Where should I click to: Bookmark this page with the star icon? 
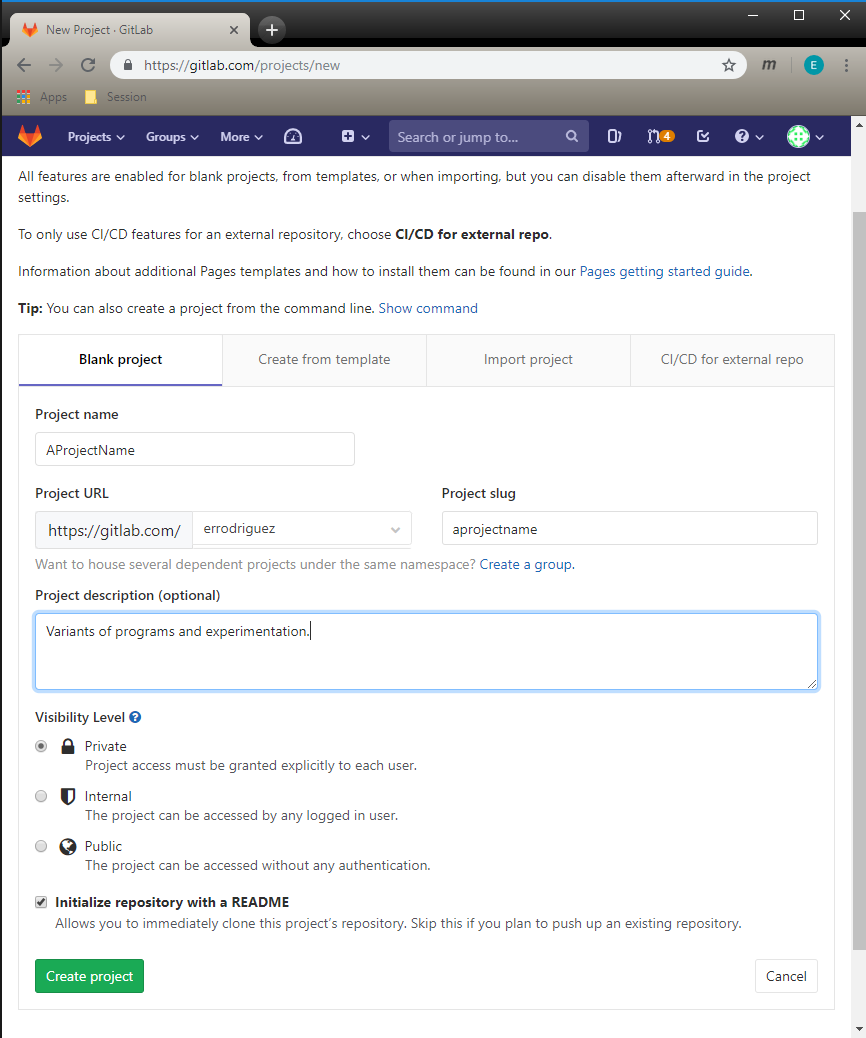tap(729, 65)
